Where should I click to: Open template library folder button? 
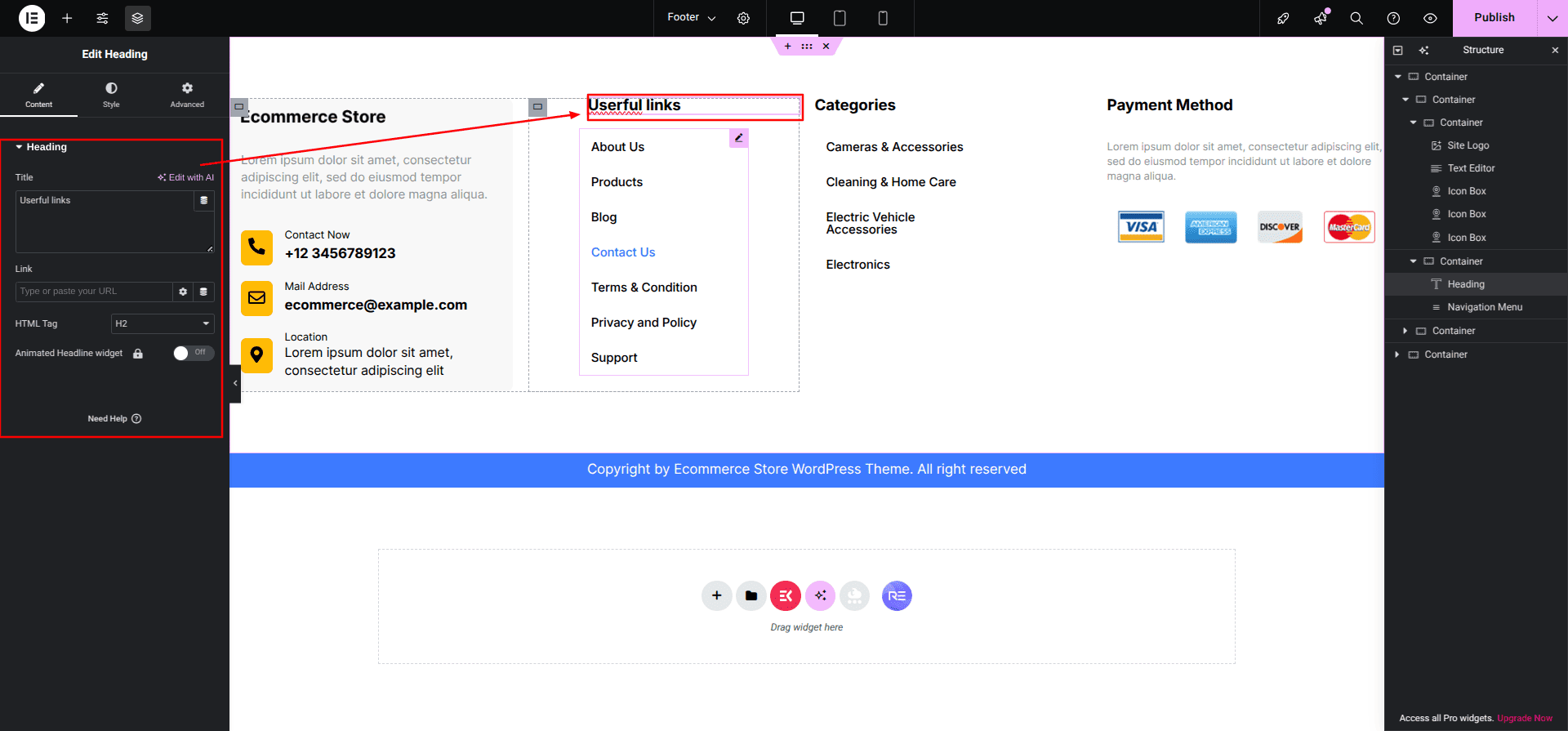[751, 595]
